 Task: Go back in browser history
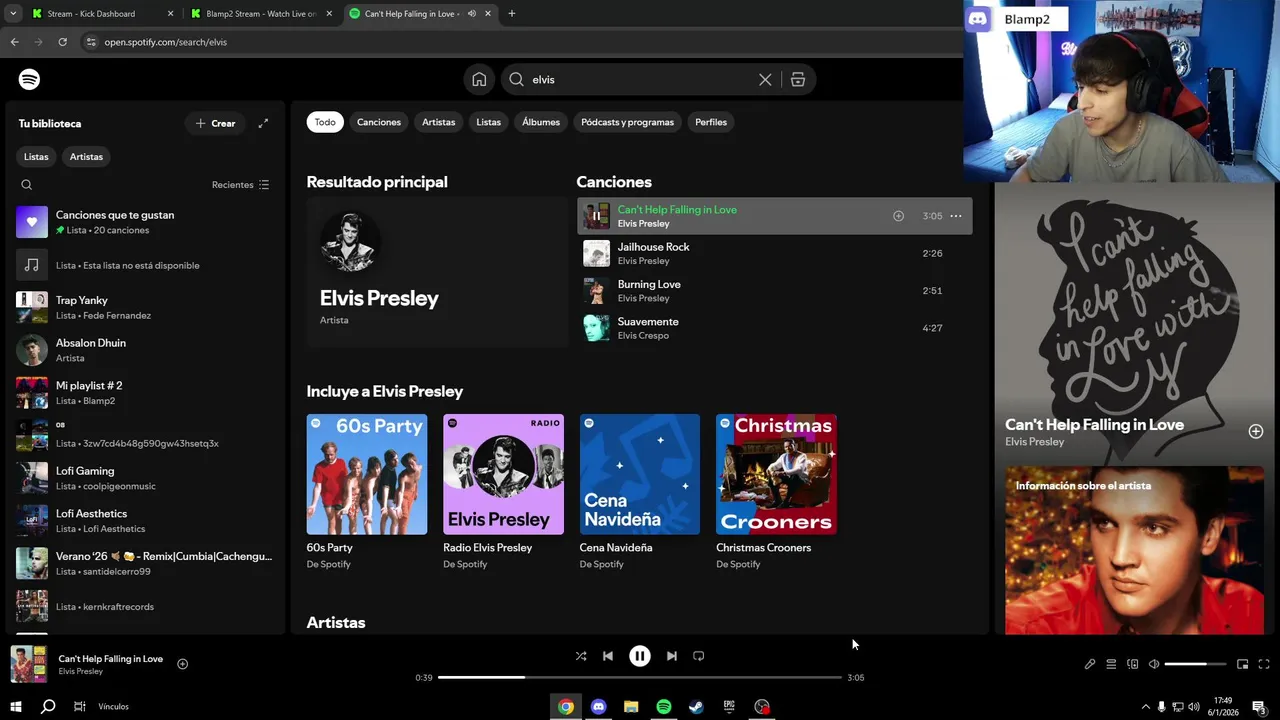(14, 42)
